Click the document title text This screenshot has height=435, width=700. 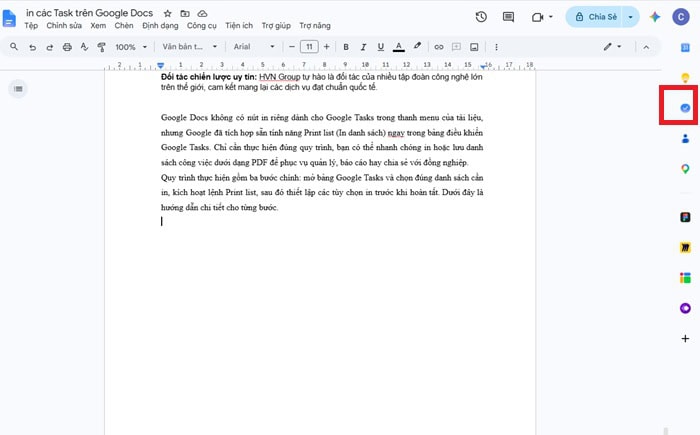(x=89, y=13)
